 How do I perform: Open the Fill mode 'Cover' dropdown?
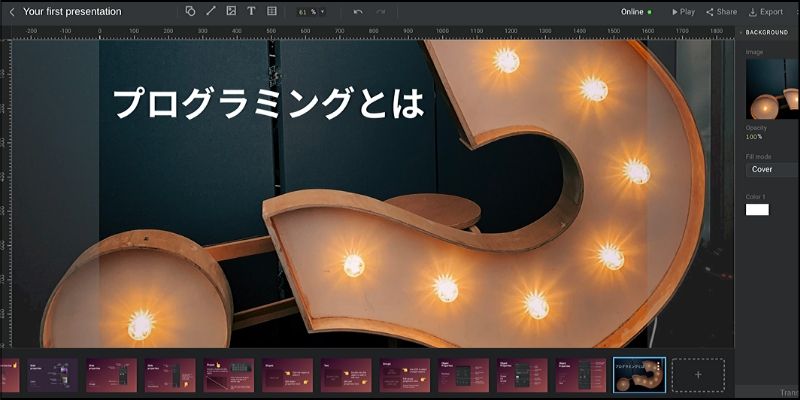(x=772, y=169)
